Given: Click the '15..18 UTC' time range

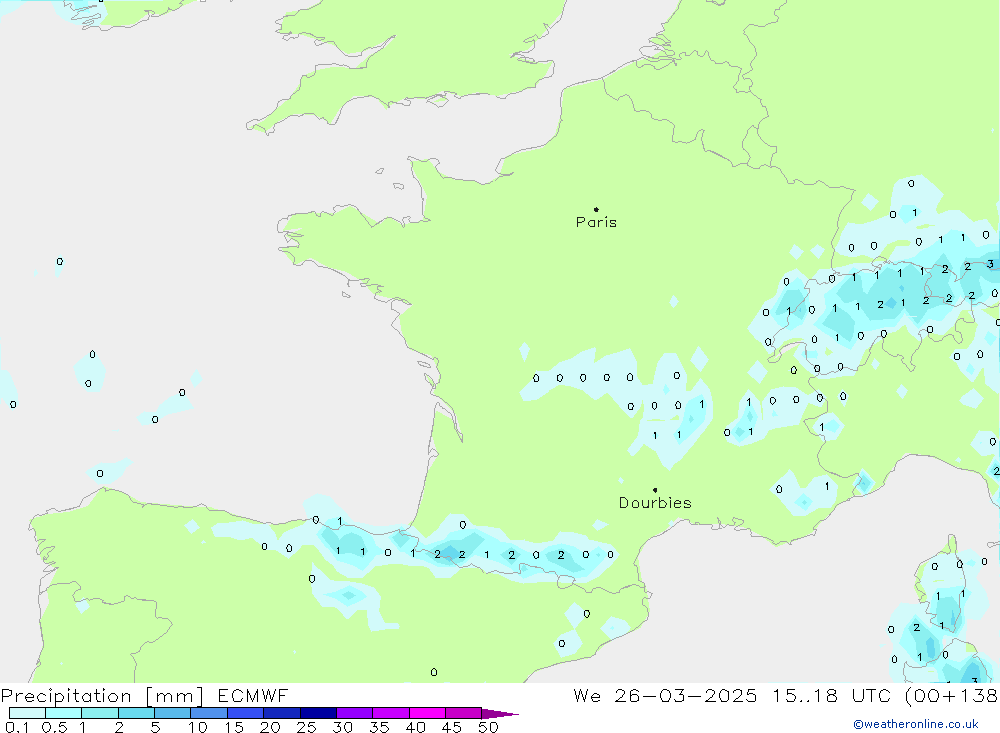Looking at the screenshot, I should [x=830, y=695].
